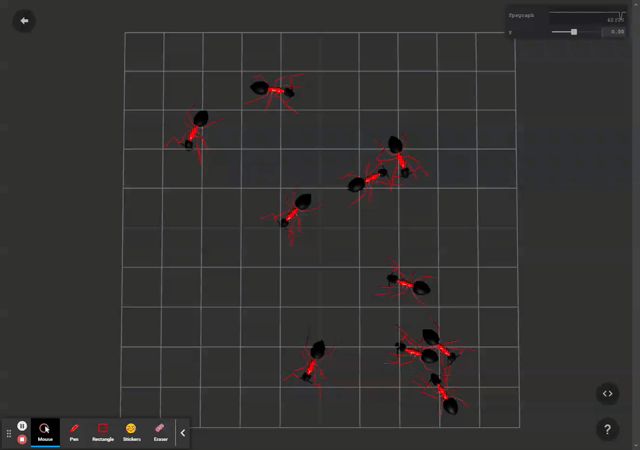Click the y slider handle
640x450 pixels.
click(x=573, y=32)
